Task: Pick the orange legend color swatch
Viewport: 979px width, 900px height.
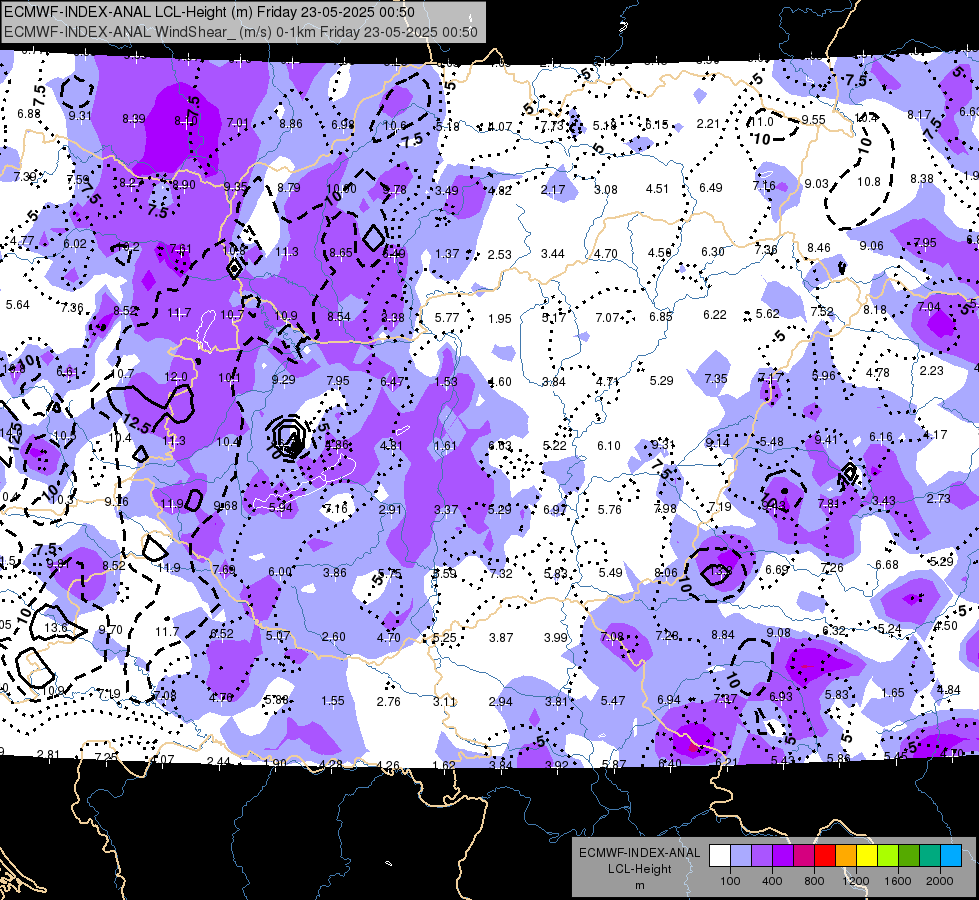Action: [846, 856]
